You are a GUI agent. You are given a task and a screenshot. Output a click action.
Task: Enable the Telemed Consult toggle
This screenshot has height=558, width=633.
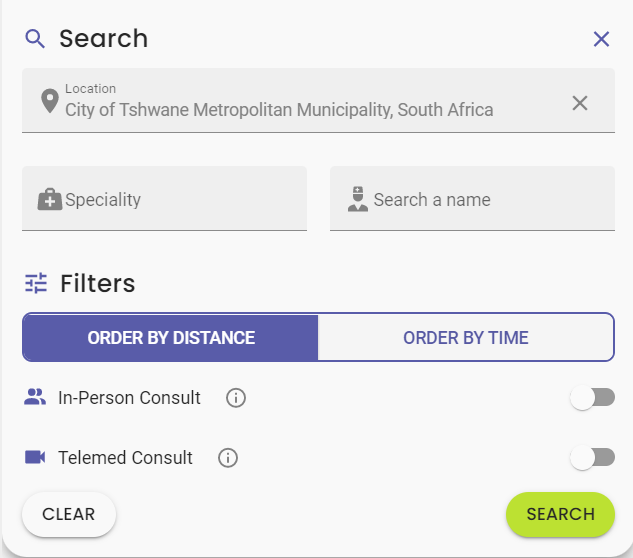pyautogui.click(x=592, y=458)
